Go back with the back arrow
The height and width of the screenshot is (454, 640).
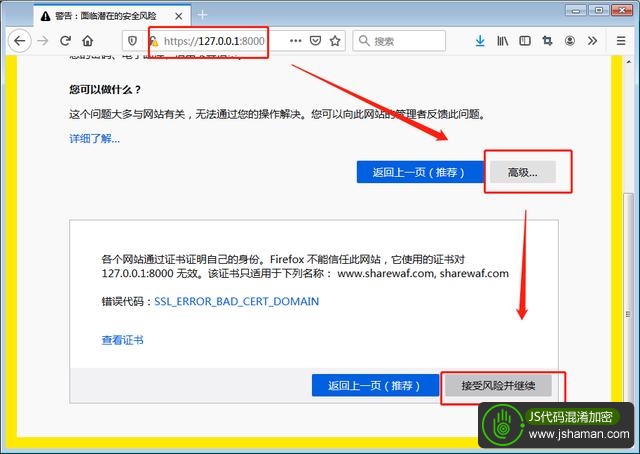click(x=20, y=41)
